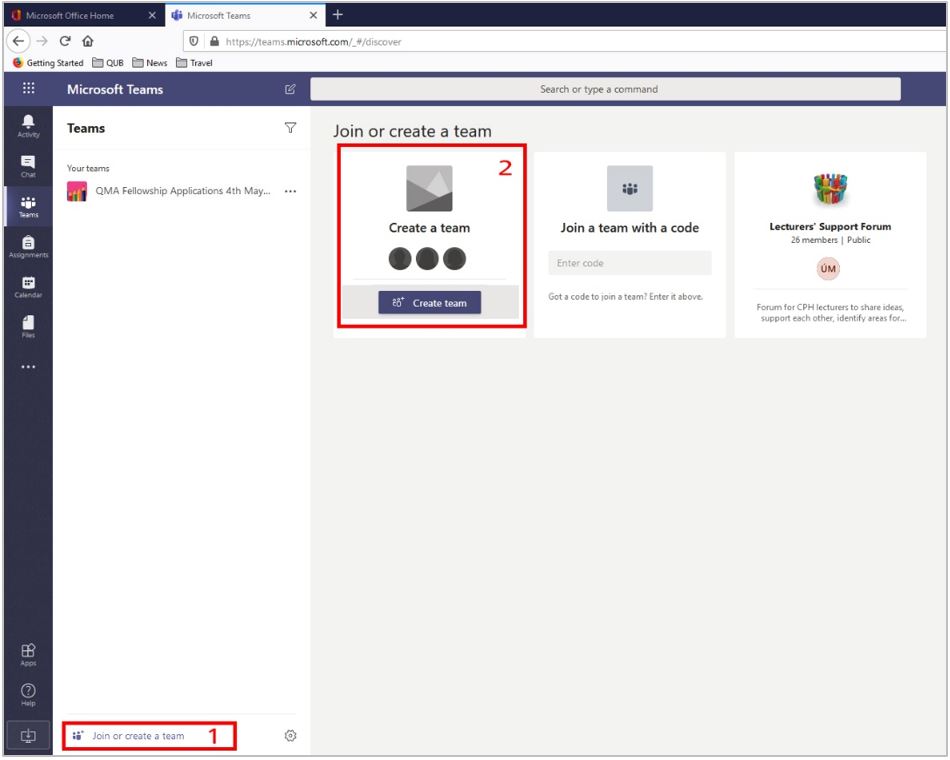Open the Calendar from sidebar
This screenshot has width=950, height=760.
click(x=28, y=286)
